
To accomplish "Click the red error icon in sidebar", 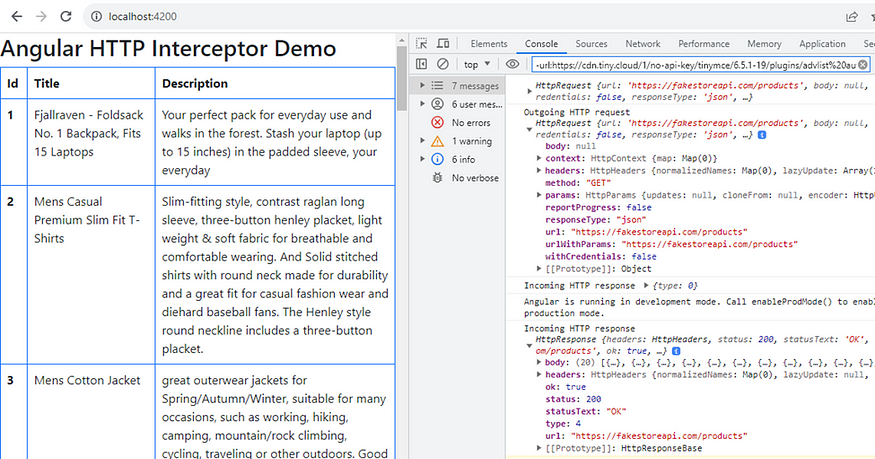I will pos(438,122).
